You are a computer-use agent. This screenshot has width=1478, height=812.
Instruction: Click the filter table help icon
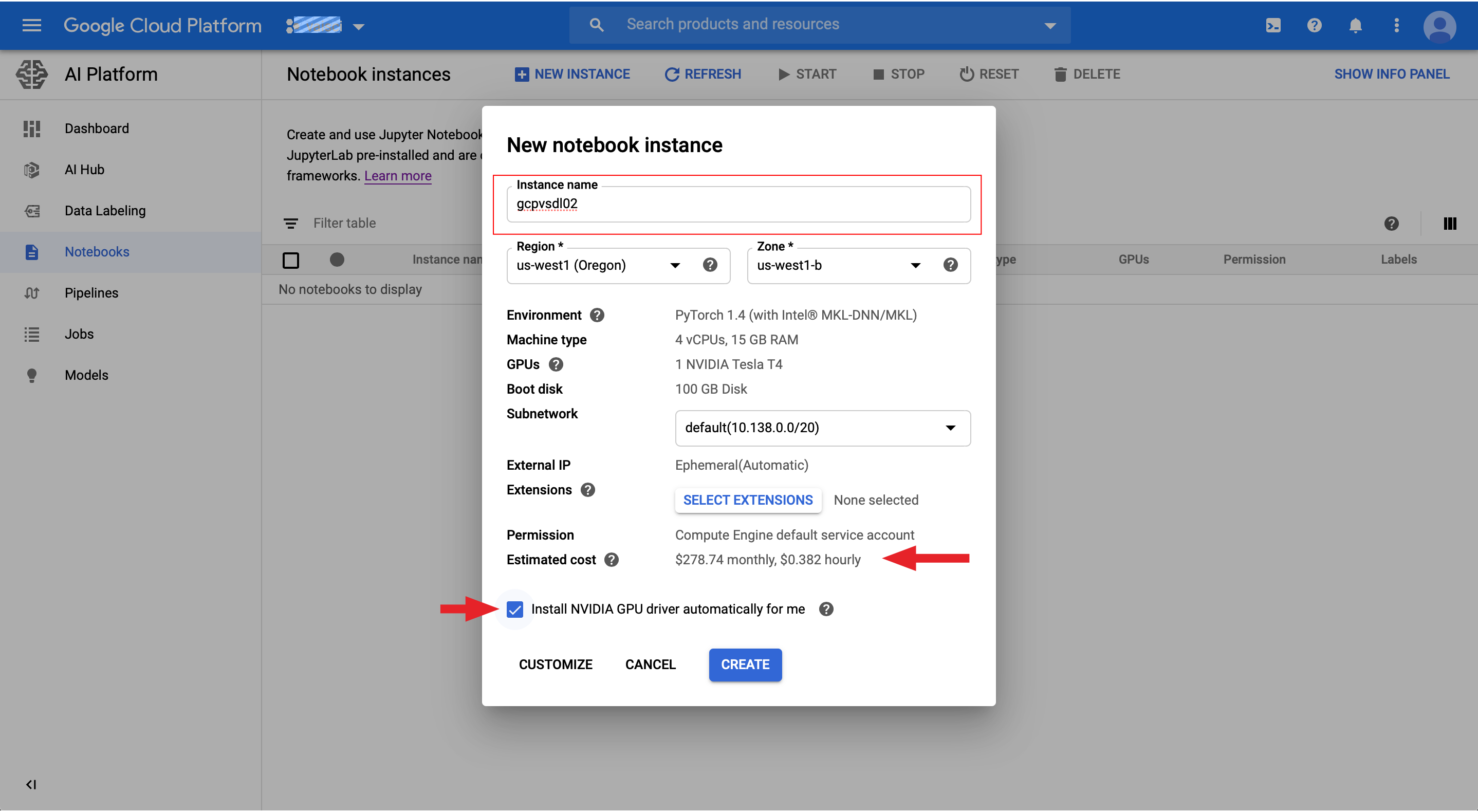1391,224
